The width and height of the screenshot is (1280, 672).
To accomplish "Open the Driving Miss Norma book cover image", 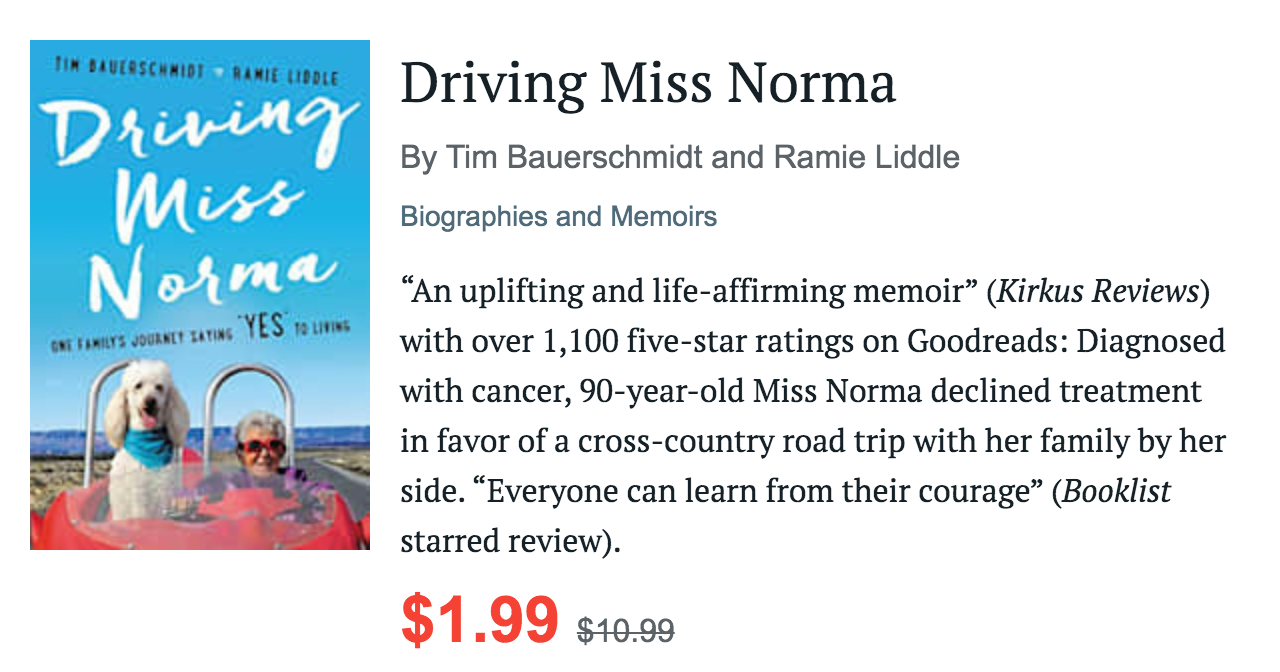I will [x=200, y=295].
